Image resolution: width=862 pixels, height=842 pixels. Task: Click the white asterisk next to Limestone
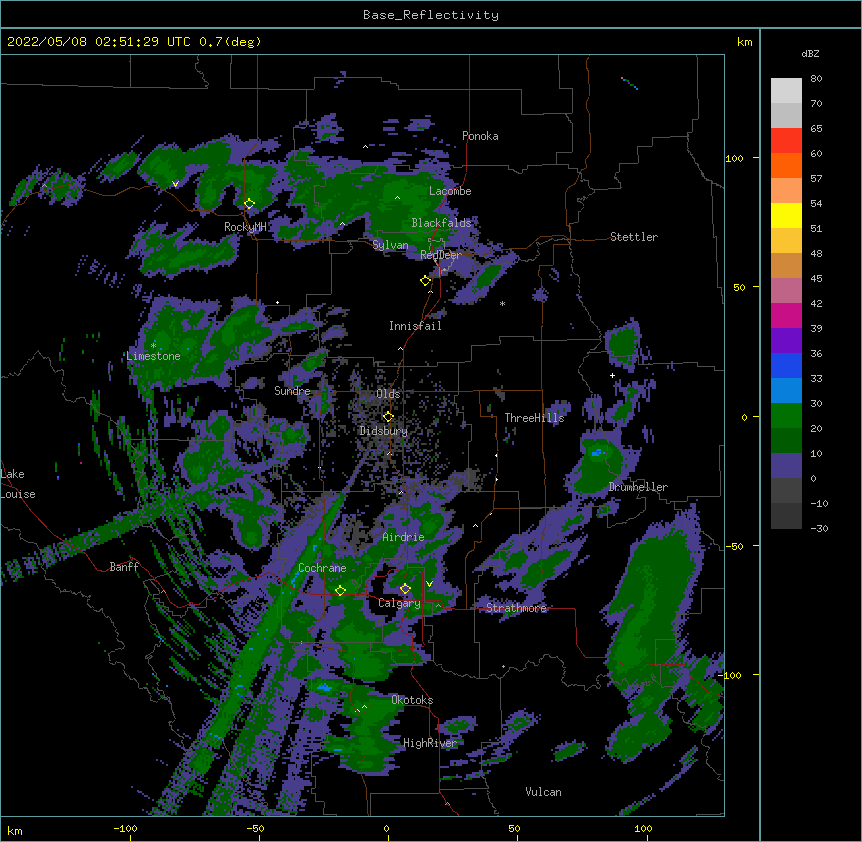pyautogui.click(x=153, y=346)
